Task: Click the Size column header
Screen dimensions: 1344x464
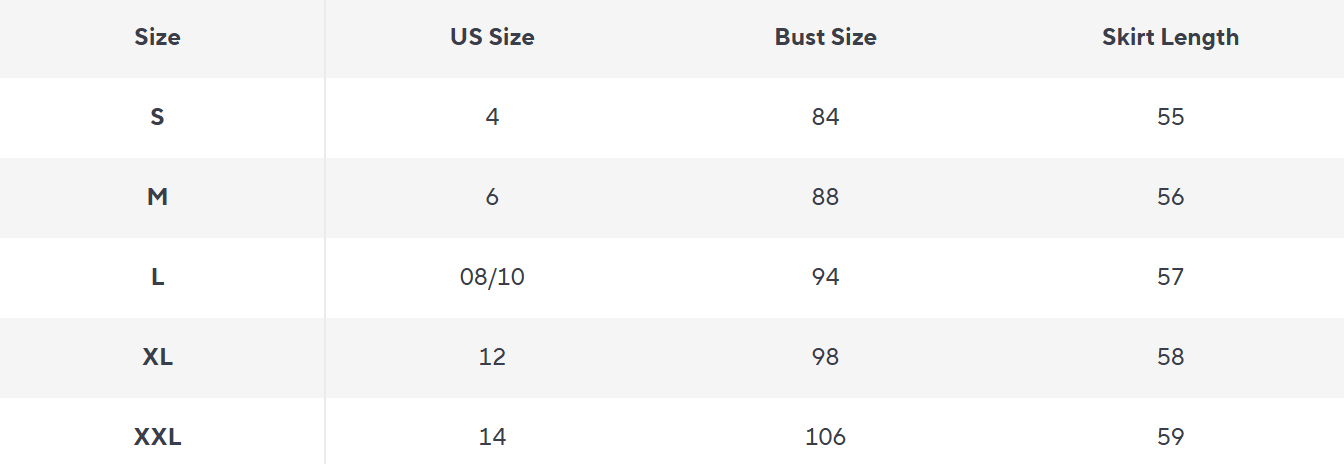Action: (157, 38)
